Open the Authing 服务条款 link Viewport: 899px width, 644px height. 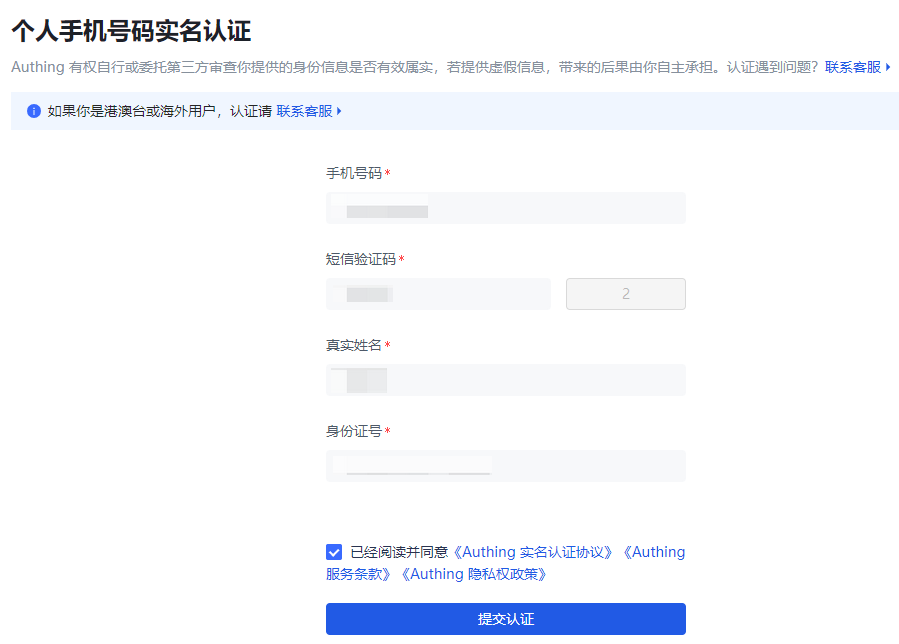pos(360,574)
